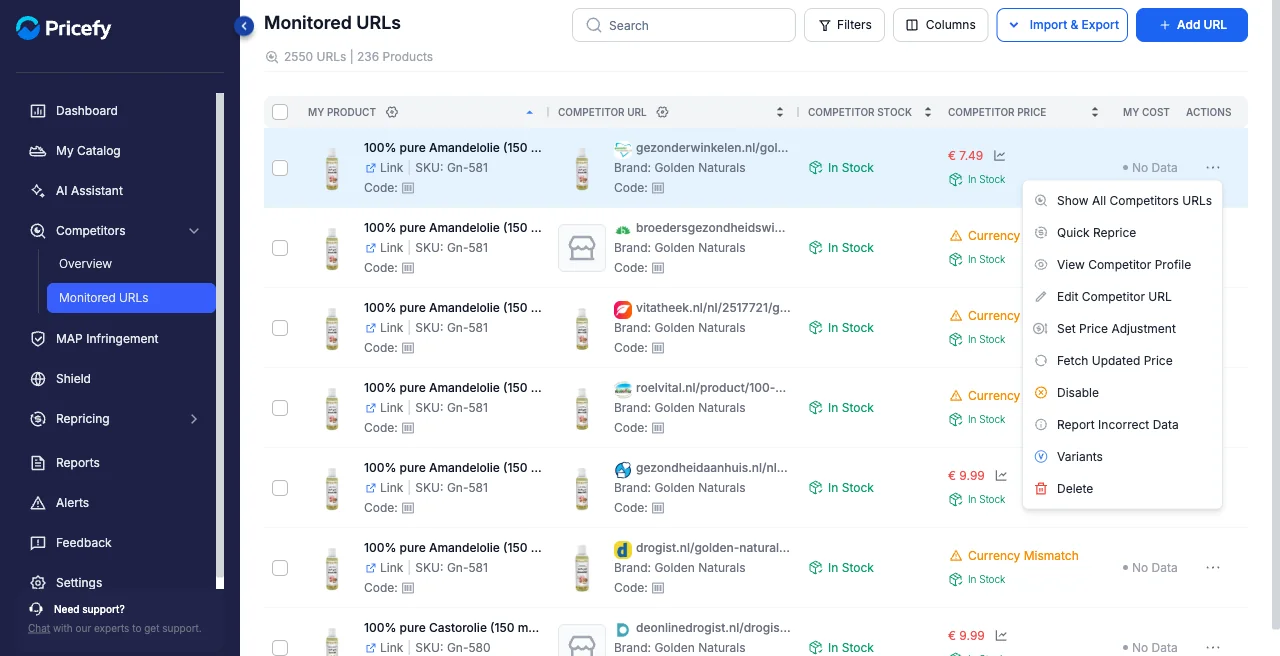Open MAP Infringement page

(x=107, y=339)
